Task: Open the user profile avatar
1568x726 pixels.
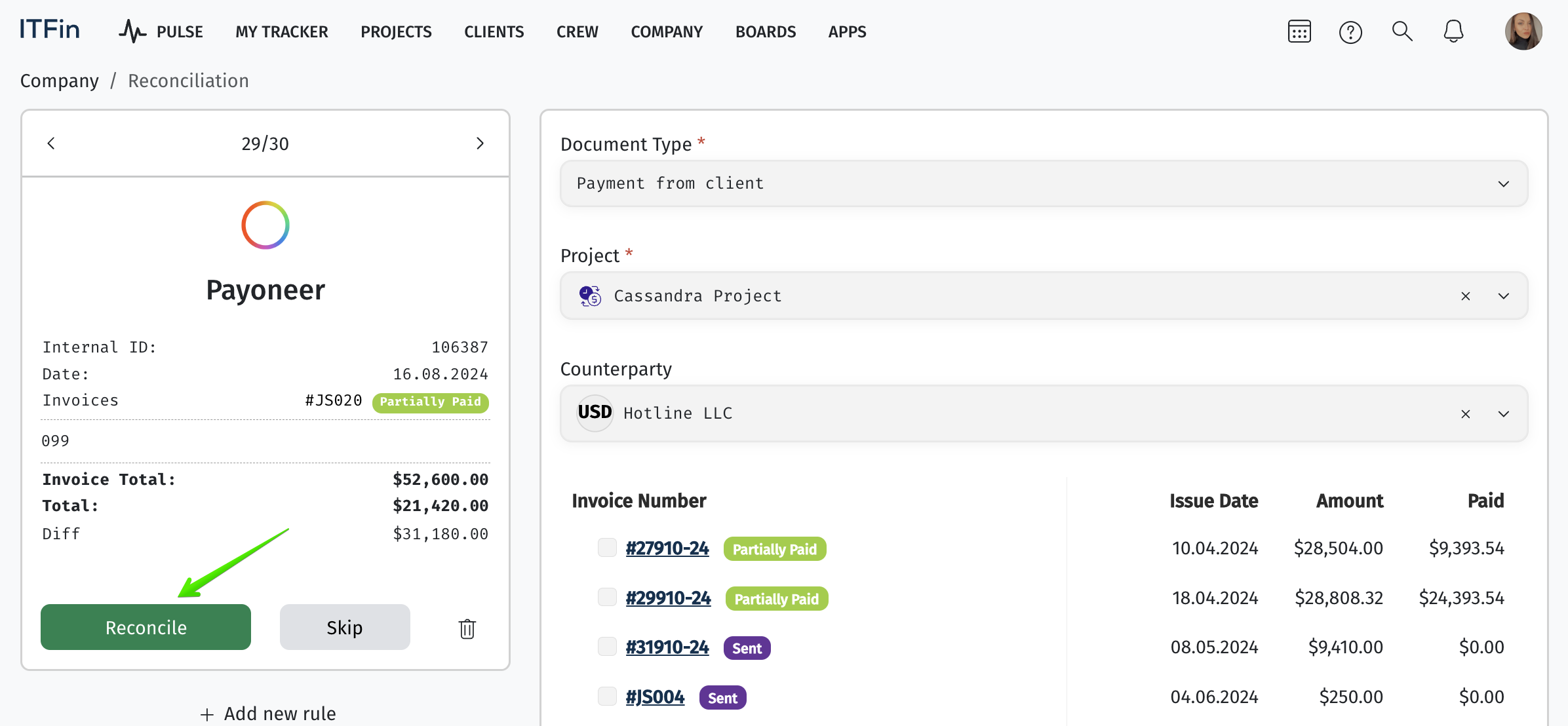Action: 1523,31
